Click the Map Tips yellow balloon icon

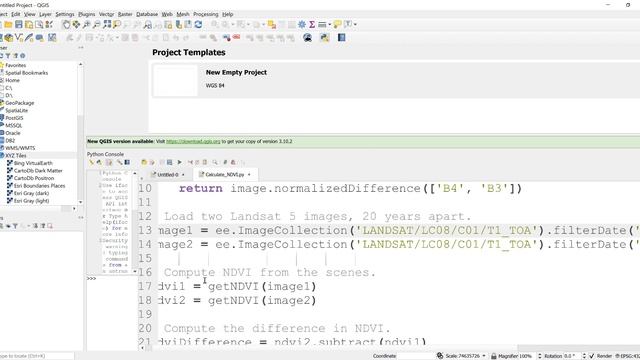click(337, 24)
